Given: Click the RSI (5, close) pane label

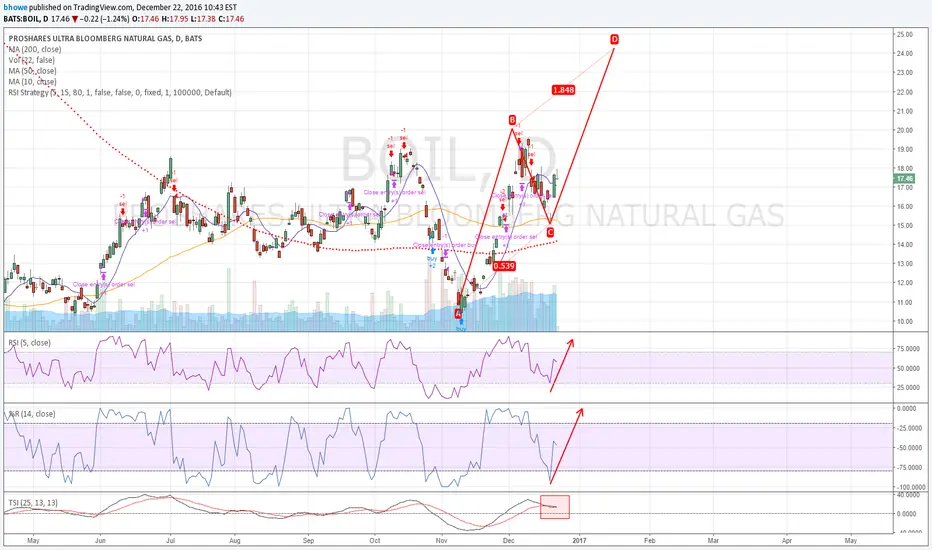Looking at the screenshot, I should pyautogui.click(x=29, y=342).
